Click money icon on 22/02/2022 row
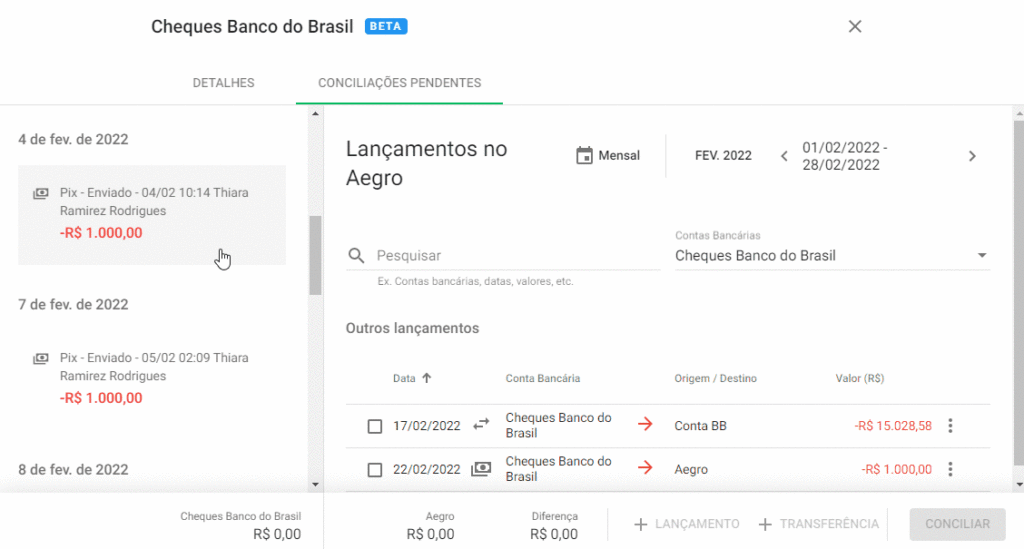The image size is (1024, 549). [x=481, y=469]
